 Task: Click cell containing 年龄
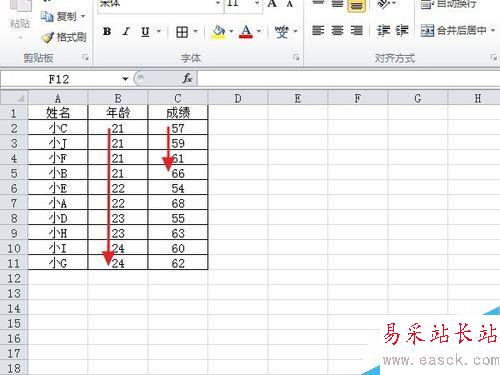(118, 113)
